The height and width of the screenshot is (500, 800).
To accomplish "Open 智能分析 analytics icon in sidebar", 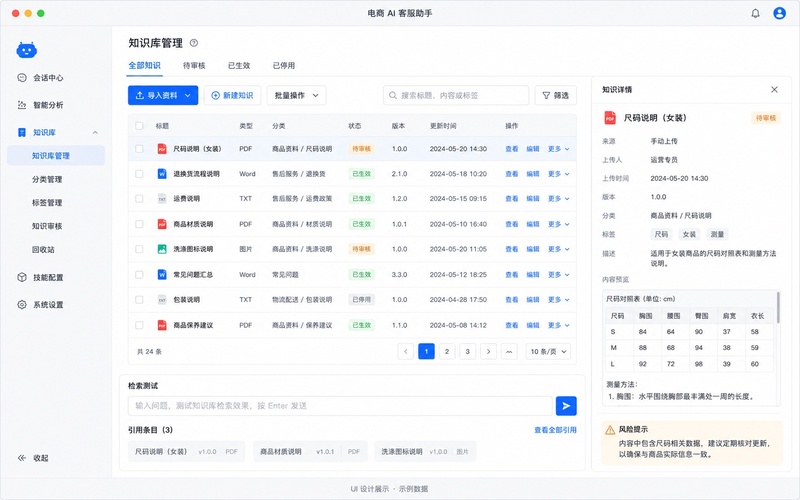I will 22,105.
